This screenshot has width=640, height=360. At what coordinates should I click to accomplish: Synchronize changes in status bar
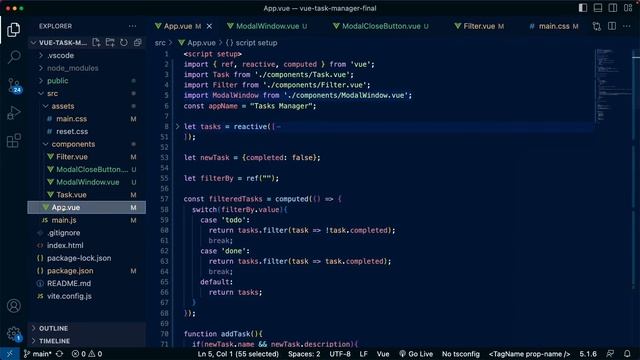[x=60, y=354]
